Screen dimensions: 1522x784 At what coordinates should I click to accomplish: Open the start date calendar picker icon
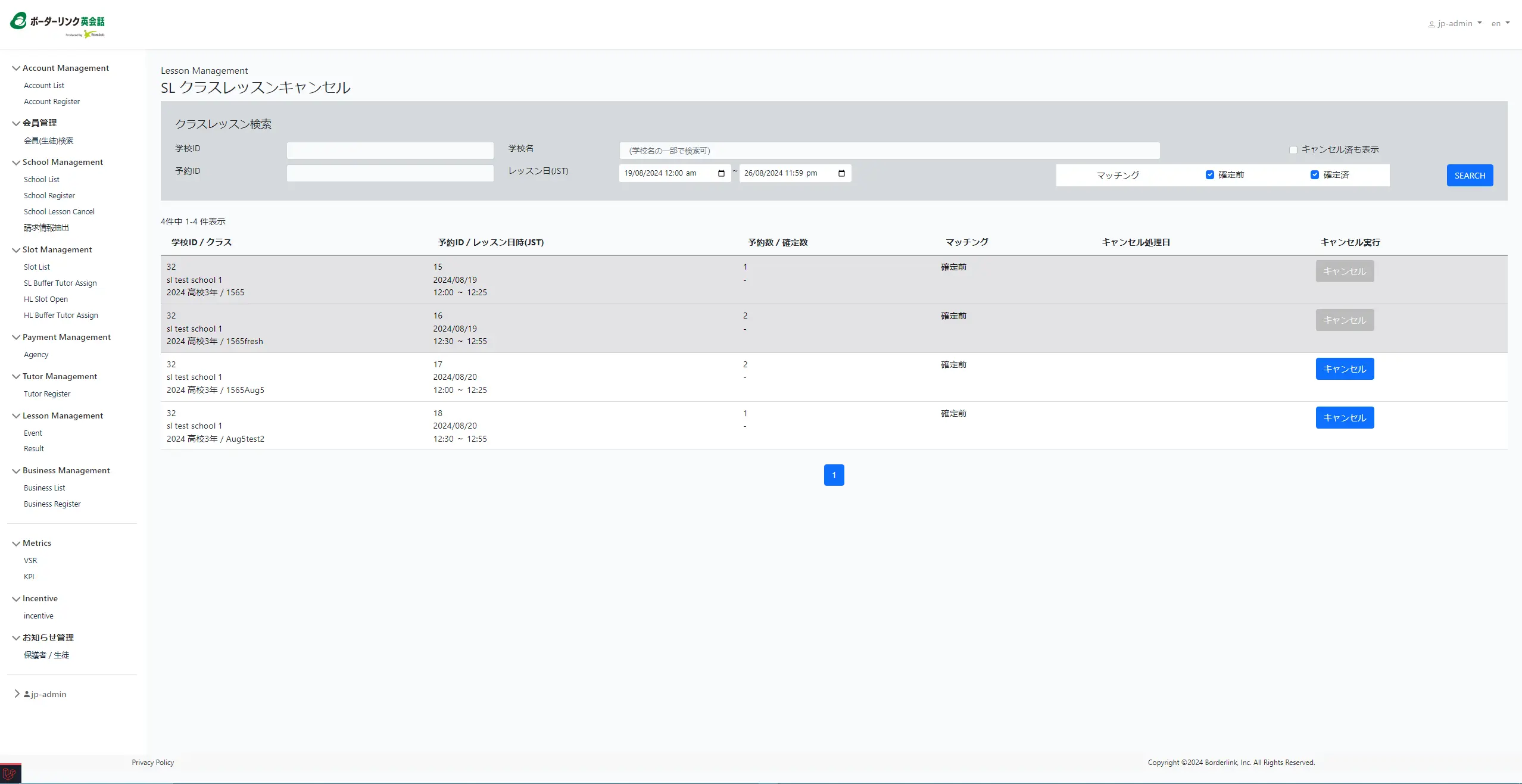pyautogui.click(x=721, y=173)
